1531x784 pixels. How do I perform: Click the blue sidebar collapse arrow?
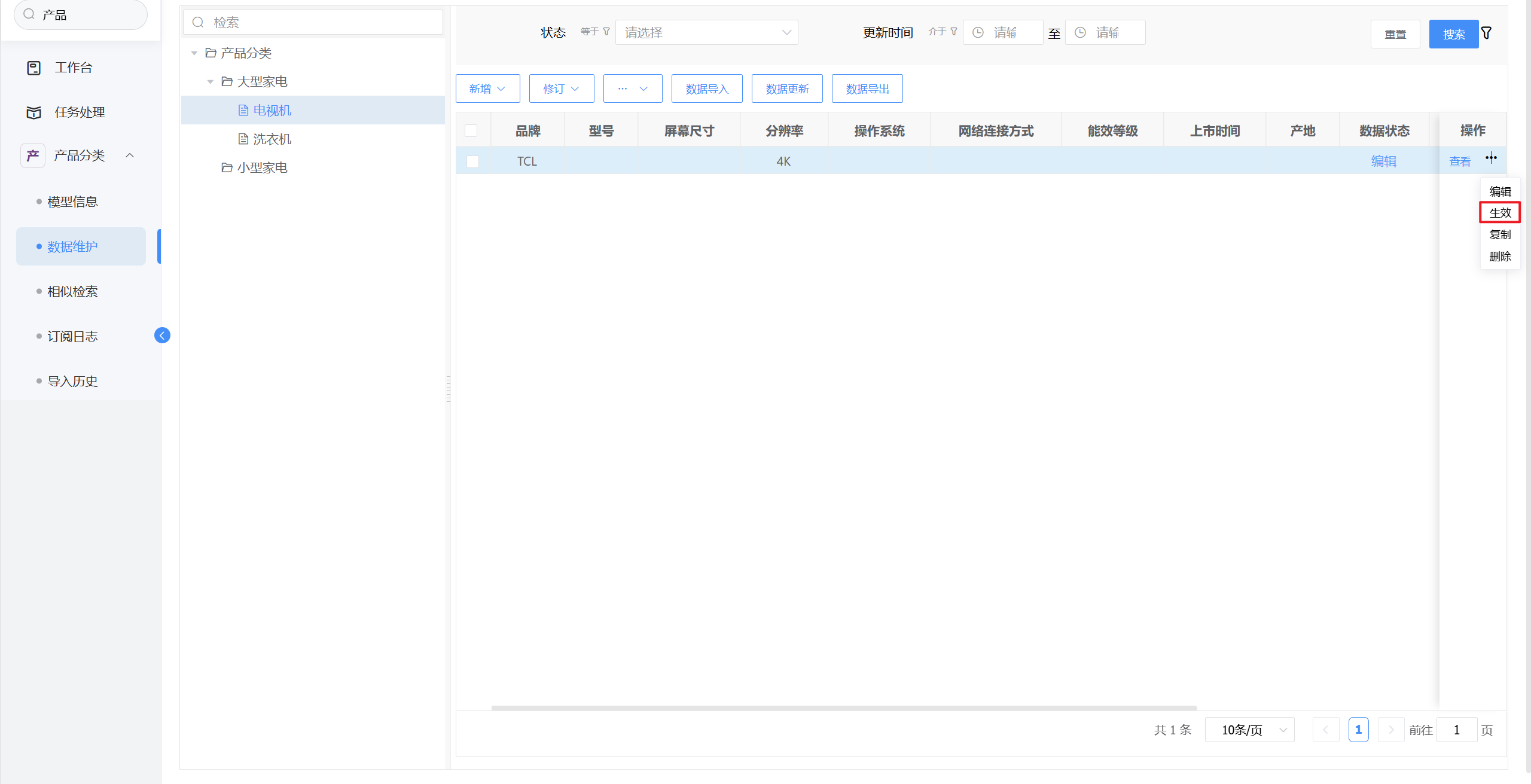click(x=162, y=335)
